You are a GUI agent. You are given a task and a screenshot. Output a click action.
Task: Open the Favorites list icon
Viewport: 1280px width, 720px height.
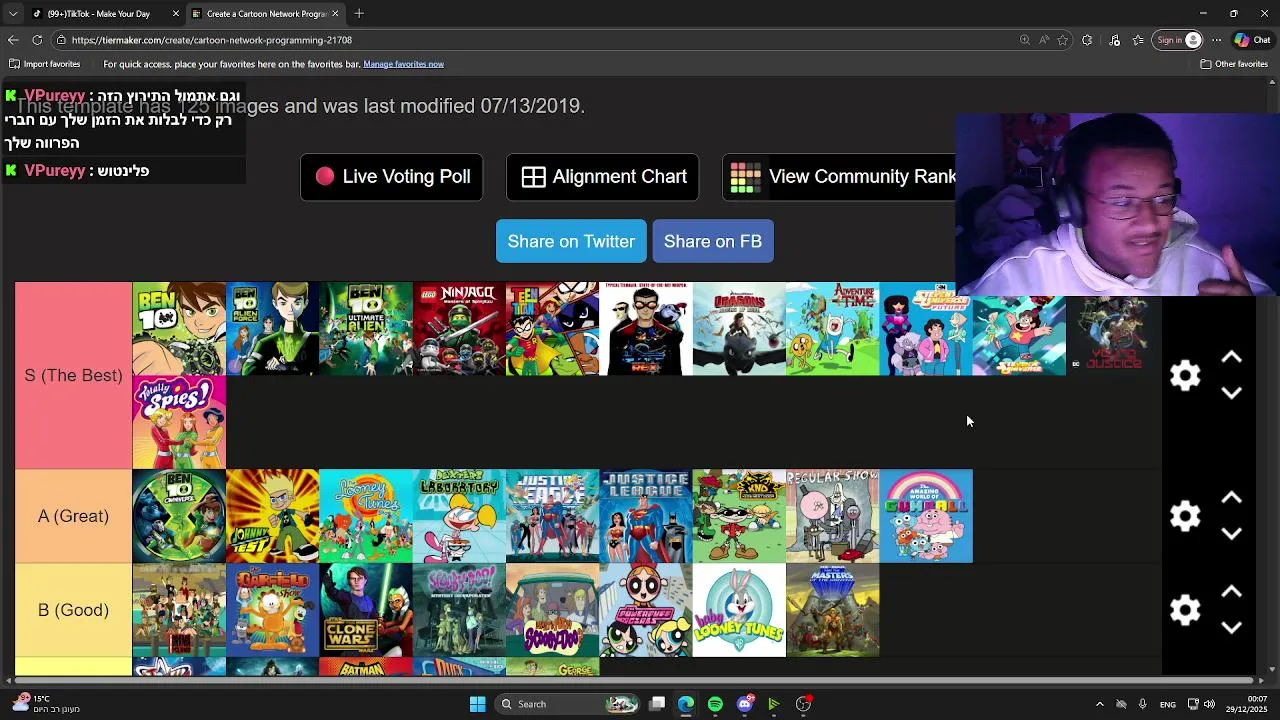tap(1138, 40)
